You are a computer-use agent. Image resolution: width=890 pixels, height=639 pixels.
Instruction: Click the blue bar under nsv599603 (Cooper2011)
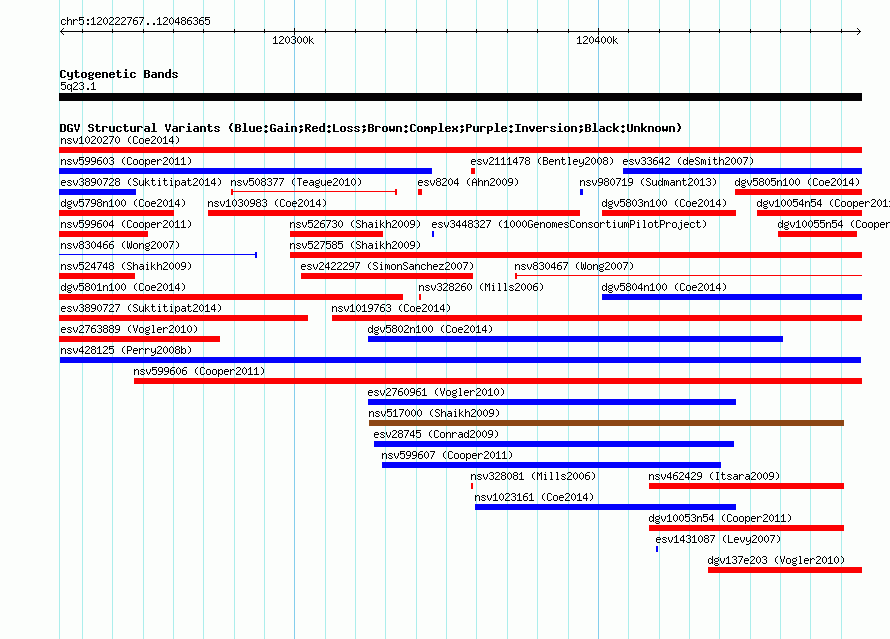point(245,171)
